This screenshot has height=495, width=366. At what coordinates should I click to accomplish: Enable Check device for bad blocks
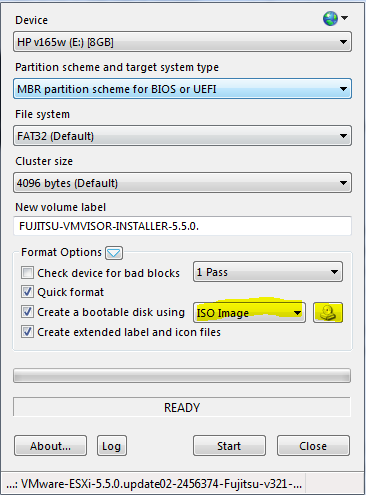(x=27, y=273)
